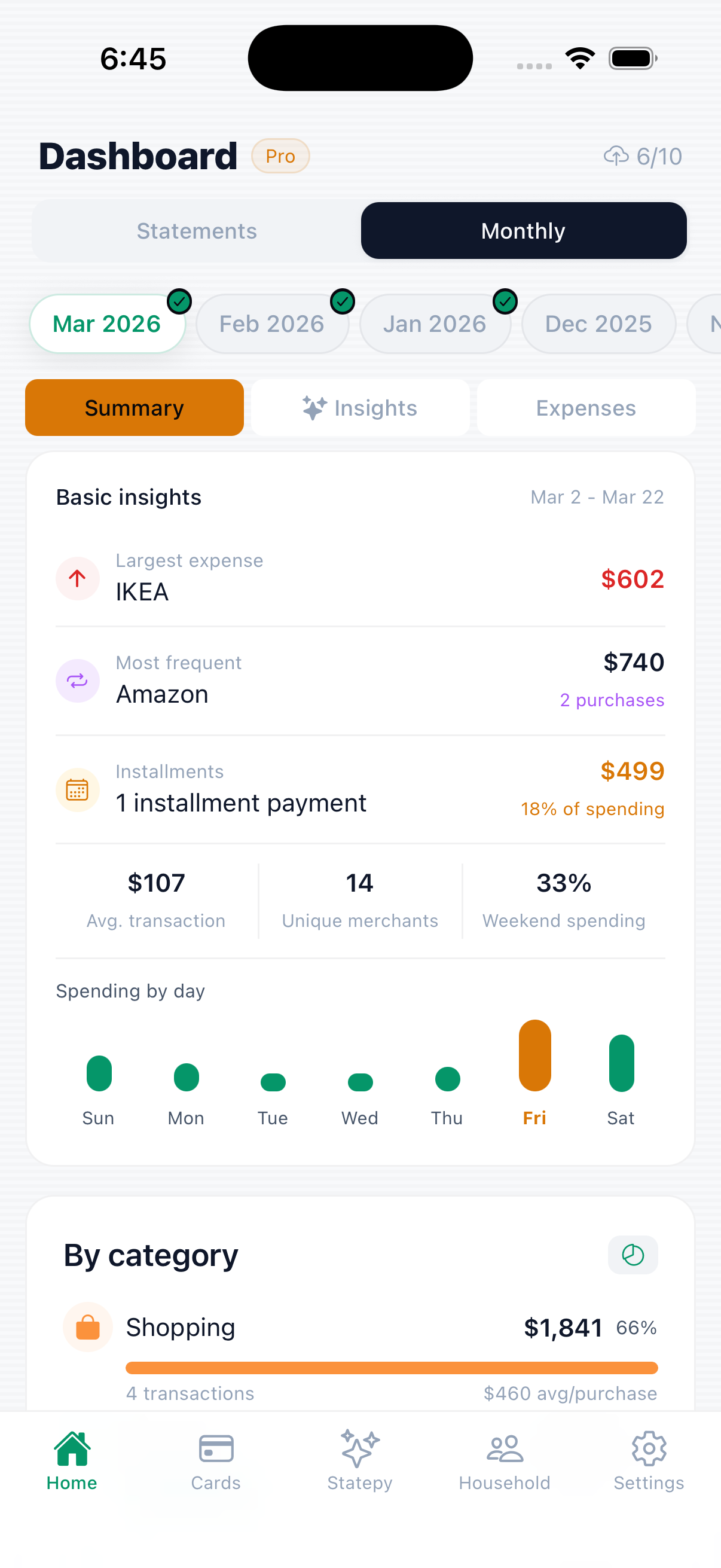Tap the pie chart view icon
Viewport: 721px width, 1568px height.
point(633,1255)
